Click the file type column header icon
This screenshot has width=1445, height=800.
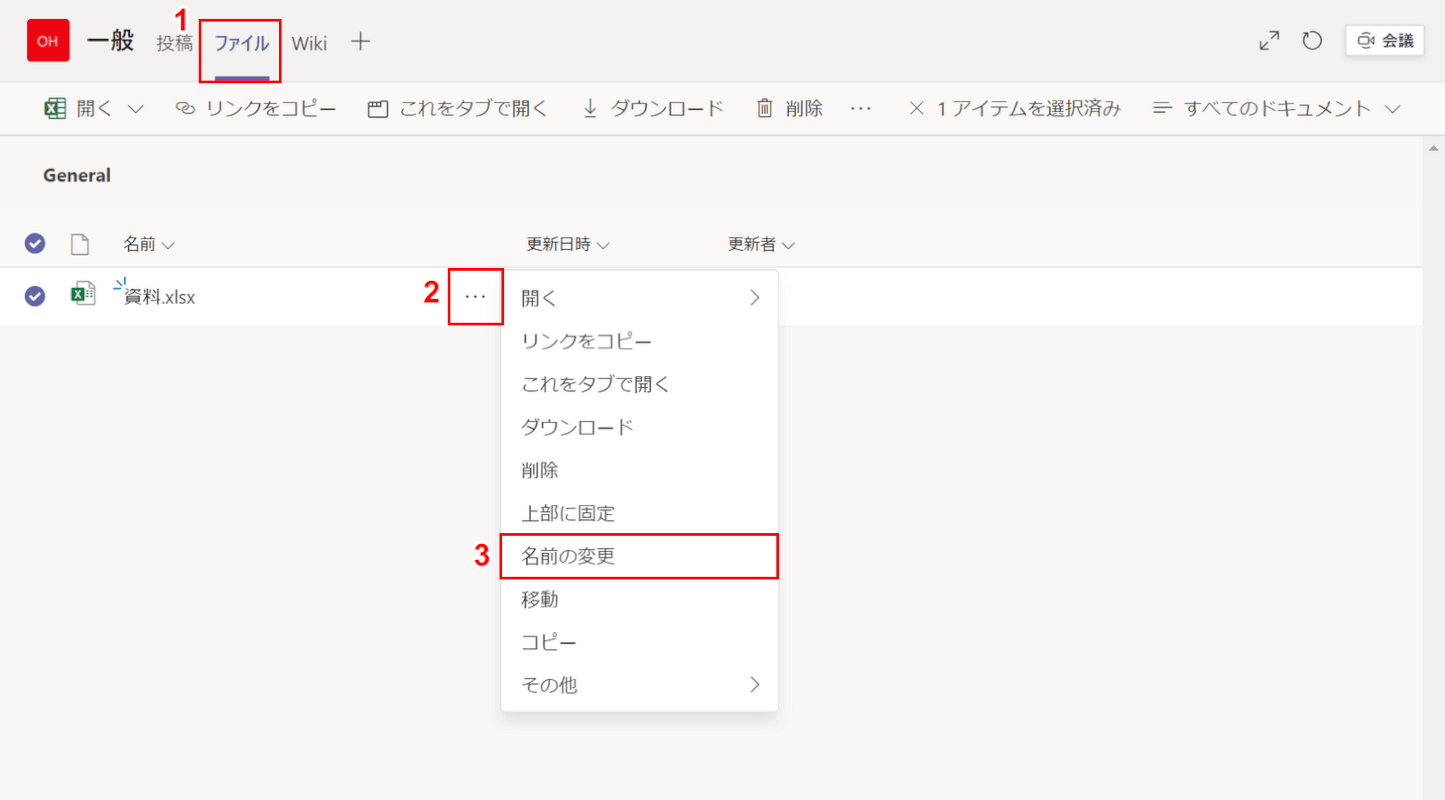pos(80,244)
